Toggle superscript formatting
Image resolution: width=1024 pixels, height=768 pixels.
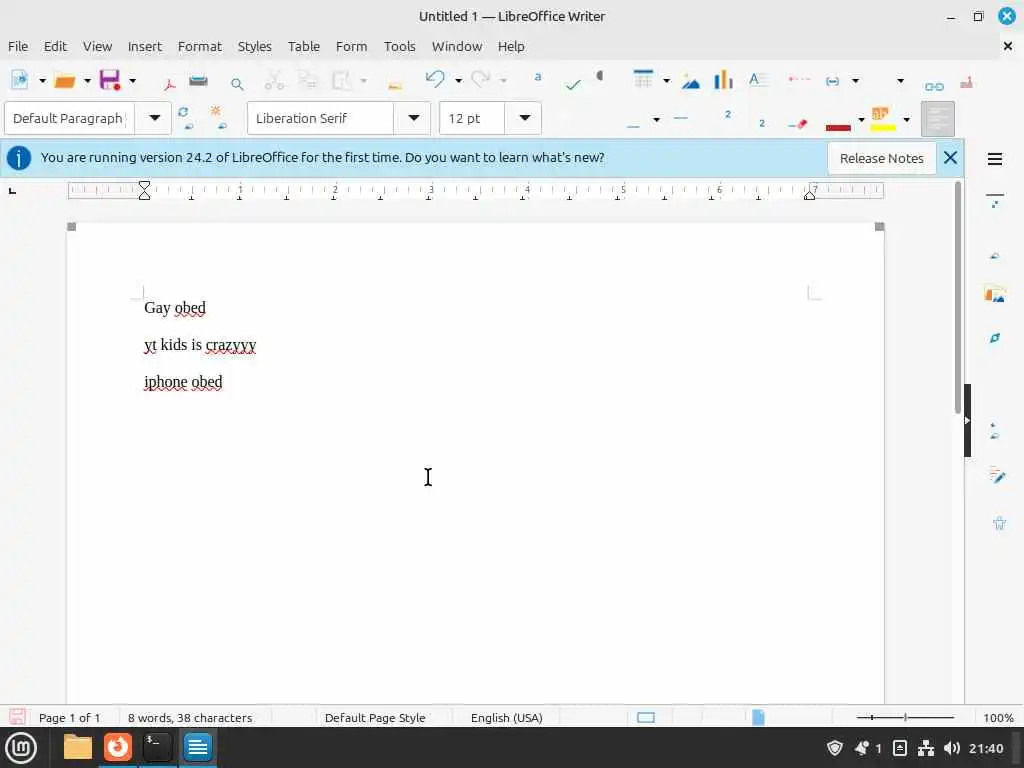(728, 115)
